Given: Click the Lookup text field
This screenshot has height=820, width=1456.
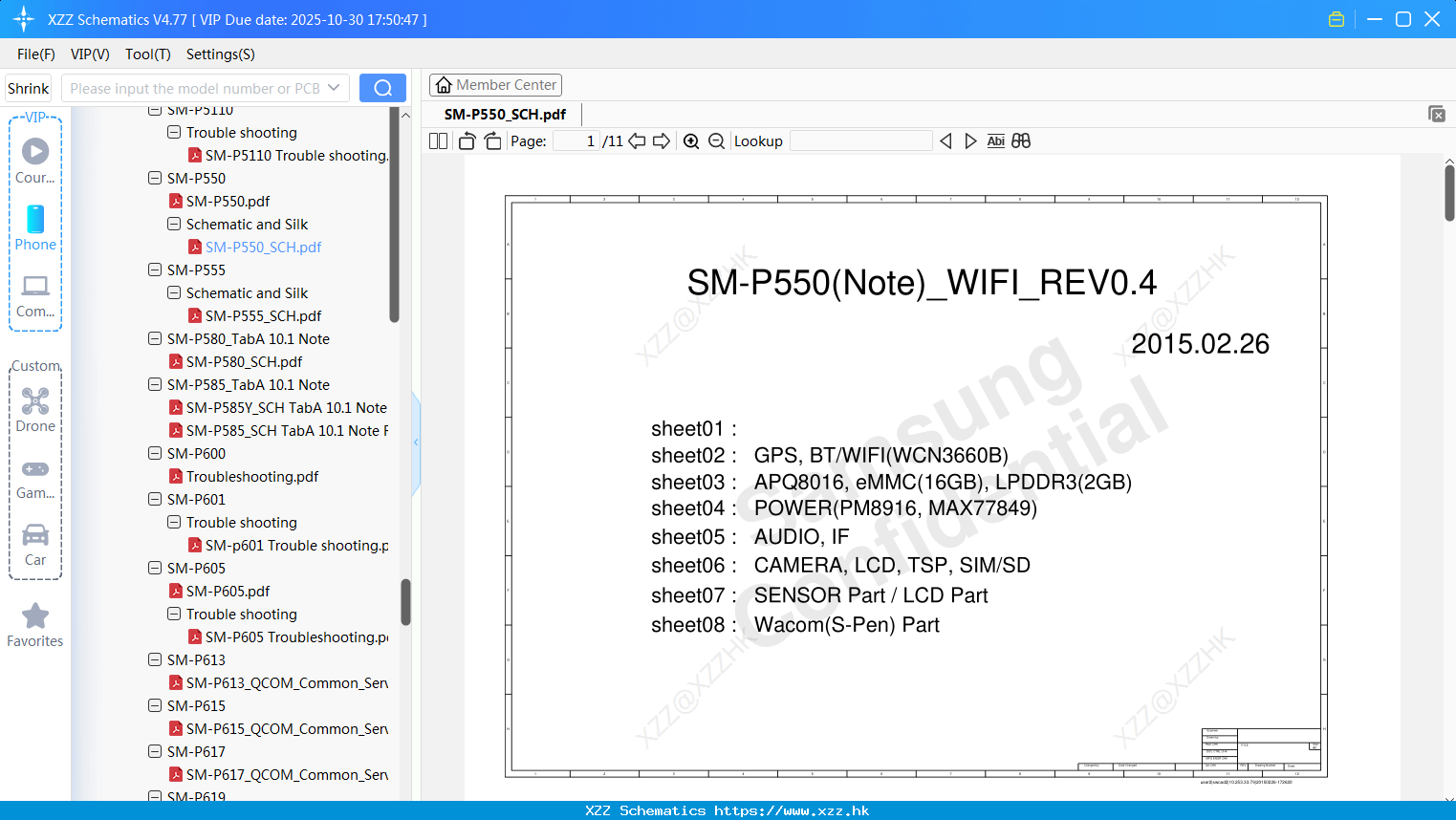Looking at the screenshot, I should pyautogui.click(x=860, y=140).
